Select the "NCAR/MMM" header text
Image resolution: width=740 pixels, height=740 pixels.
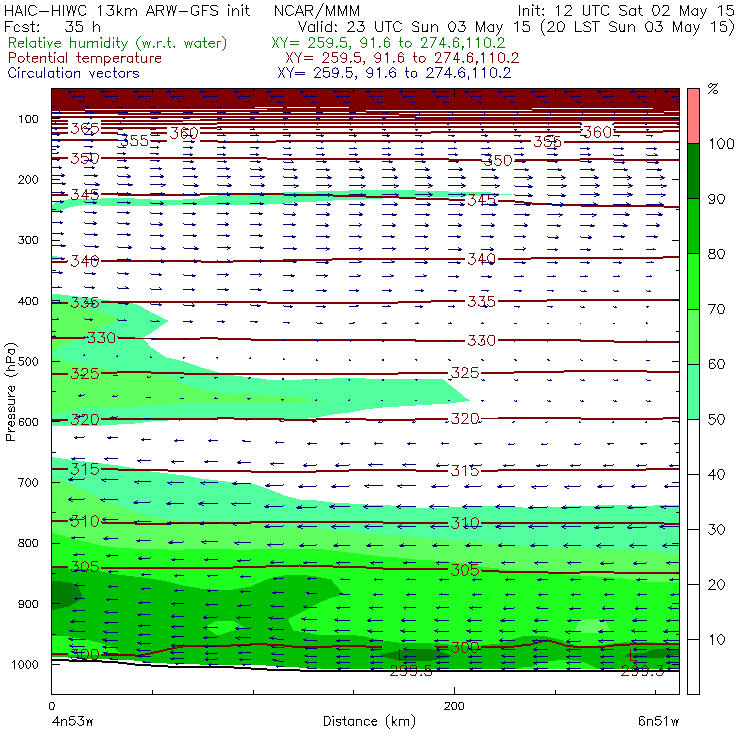pyautogui.click(x=317, y=11)
